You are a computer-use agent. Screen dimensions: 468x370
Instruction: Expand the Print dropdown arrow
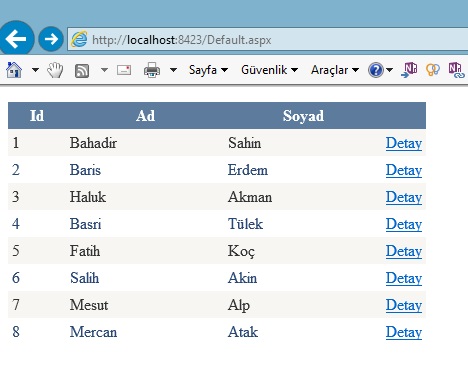[173, 70]
